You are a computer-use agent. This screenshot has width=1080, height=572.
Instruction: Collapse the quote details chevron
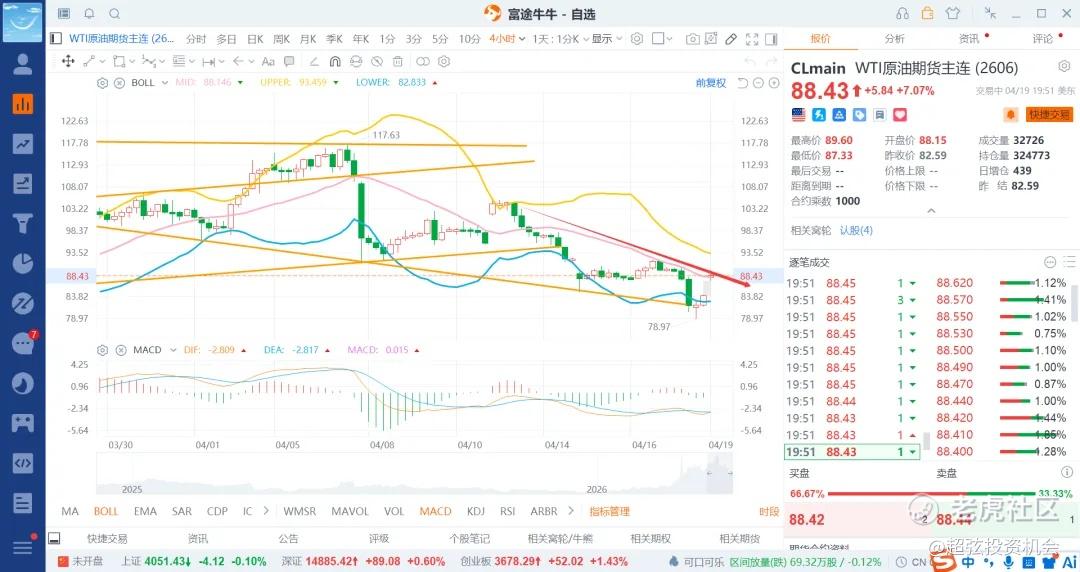[x=931, y=211]
